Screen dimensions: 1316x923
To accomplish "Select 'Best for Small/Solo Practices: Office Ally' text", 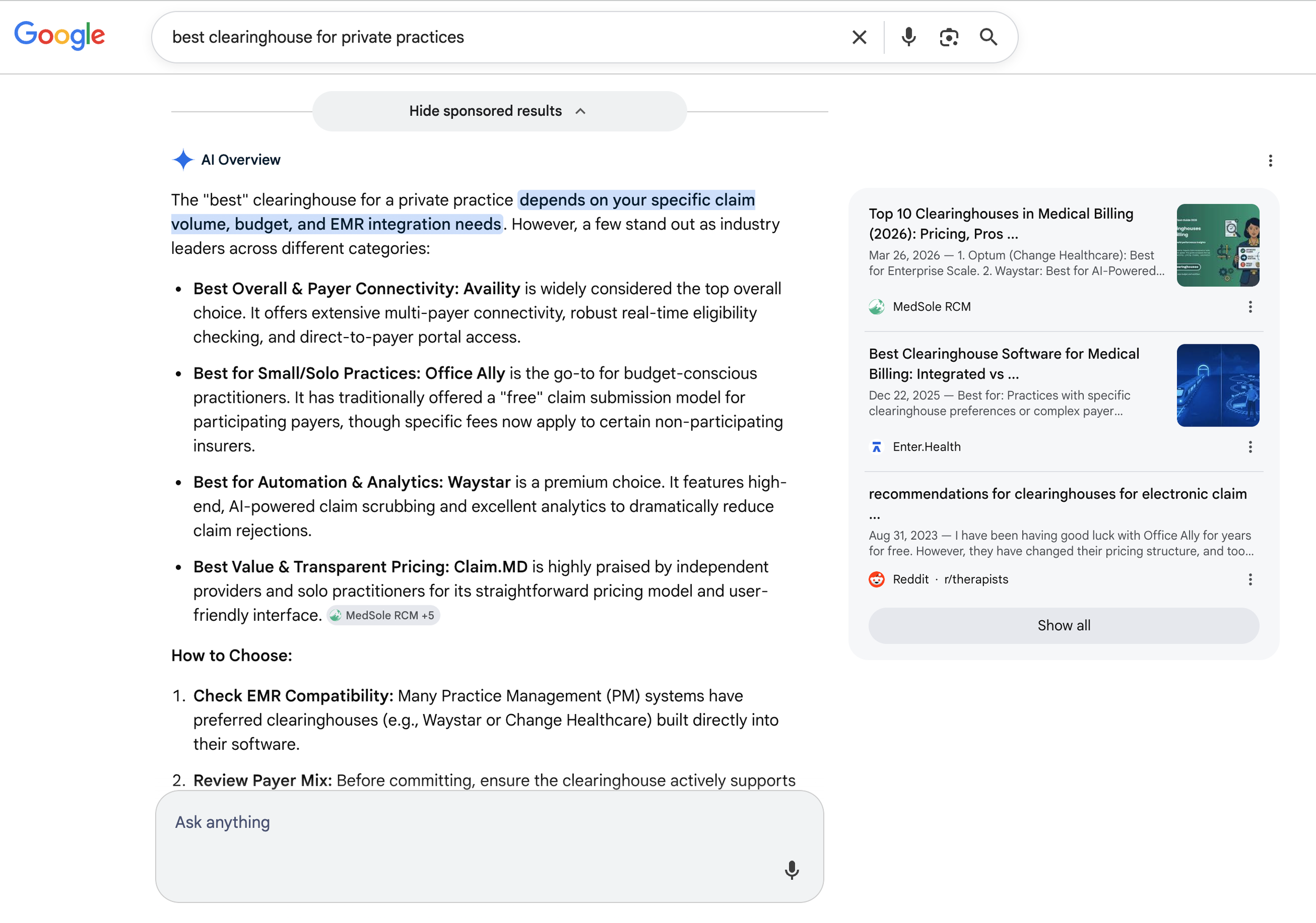I will [349, 374].
